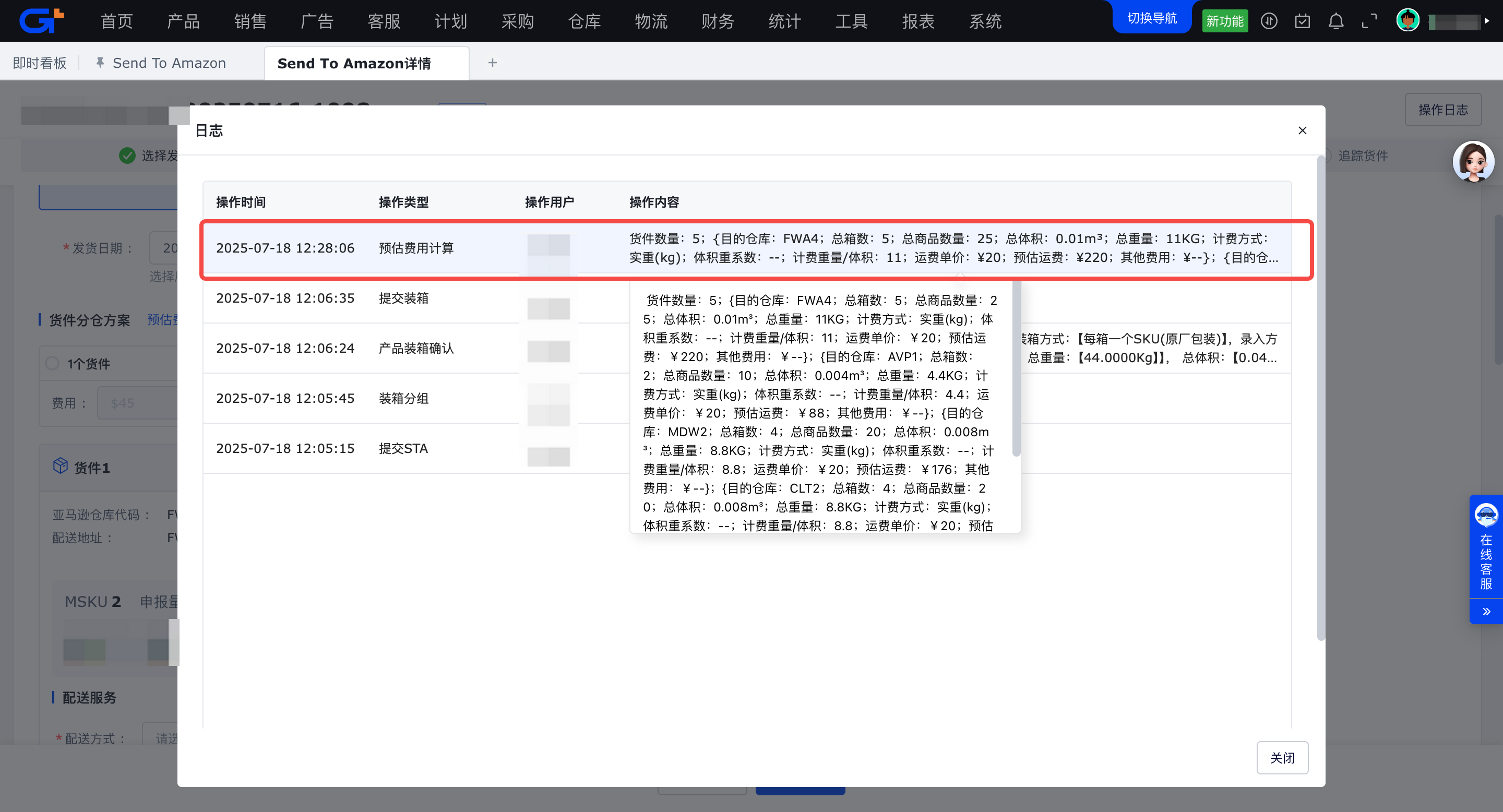
Task: Click the green check step icon
Action: click(127, 155)
